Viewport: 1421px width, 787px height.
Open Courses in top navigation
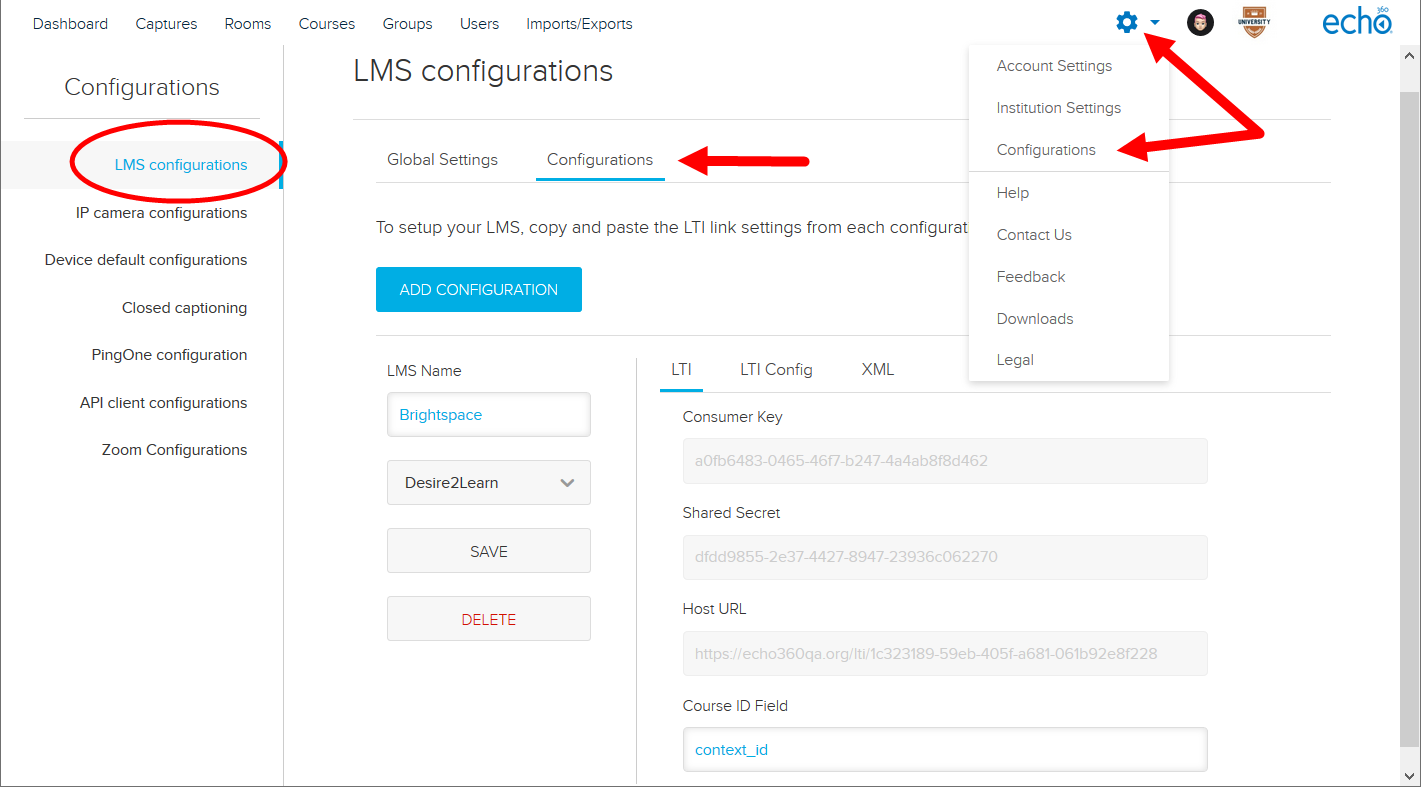(327, 24)
